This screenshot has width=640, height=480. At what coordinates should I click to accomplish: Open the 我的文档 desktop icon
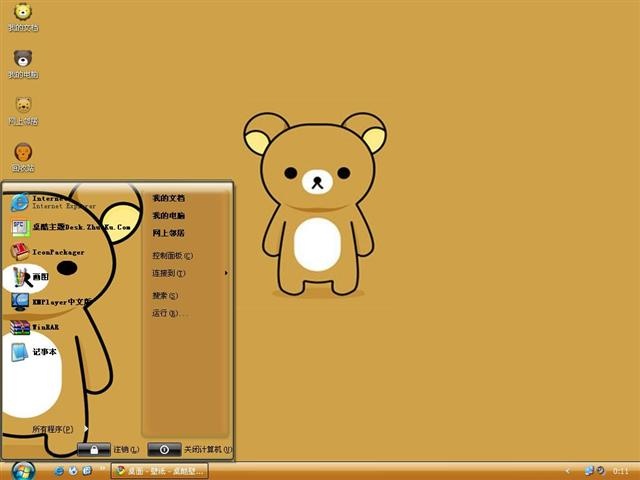23,17
